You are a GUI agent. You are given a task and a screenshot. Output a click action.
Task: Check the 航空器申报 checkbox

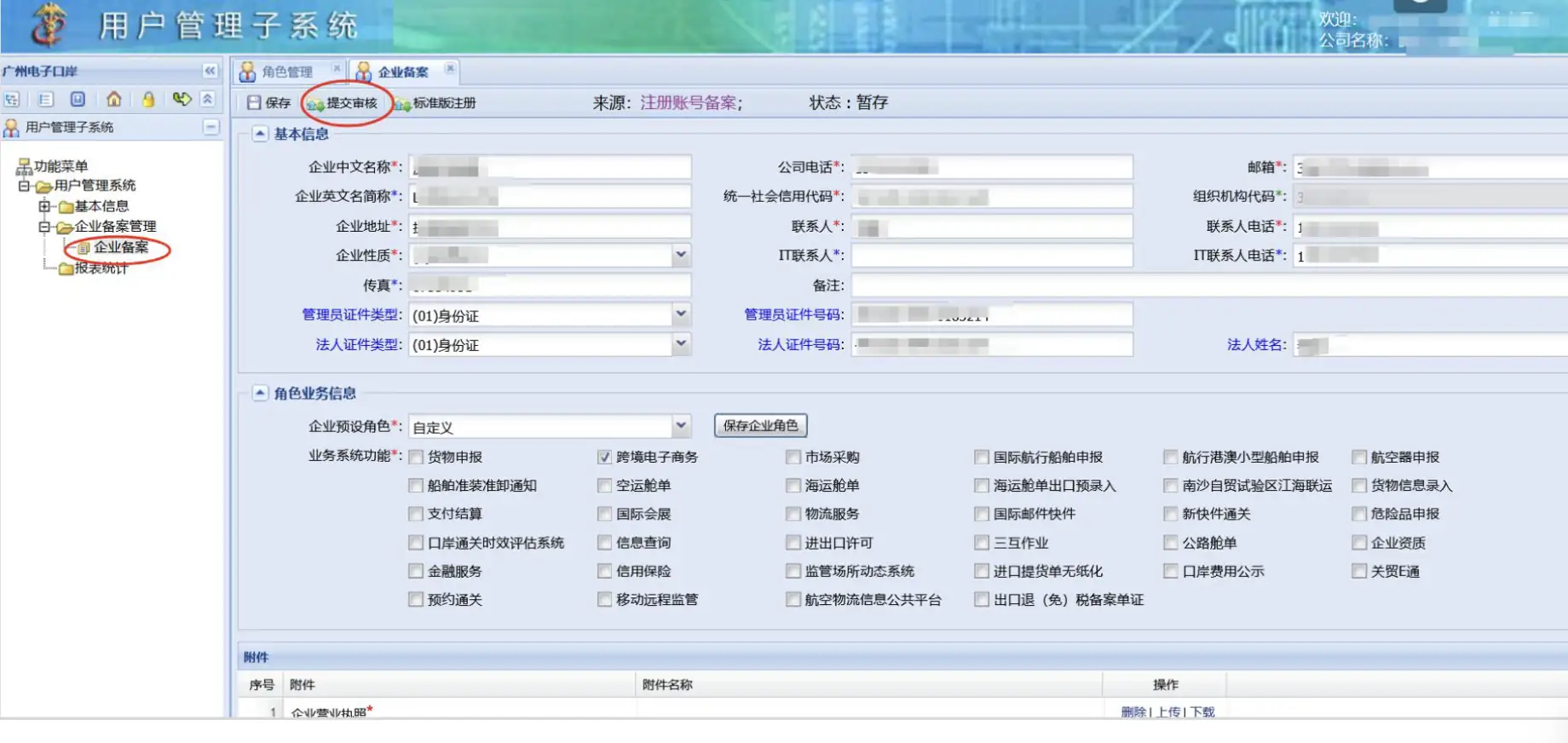(1359, 458)
